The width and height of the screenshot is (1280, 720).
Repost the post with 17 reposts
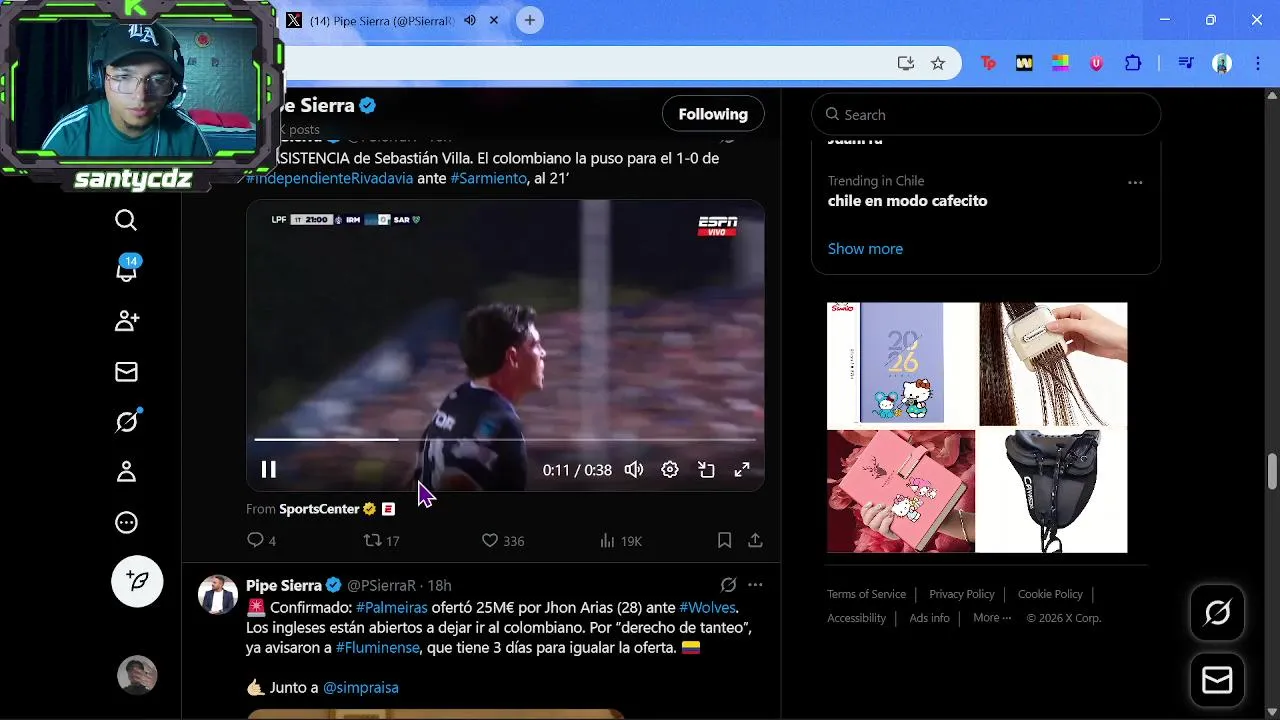(381, 540)
